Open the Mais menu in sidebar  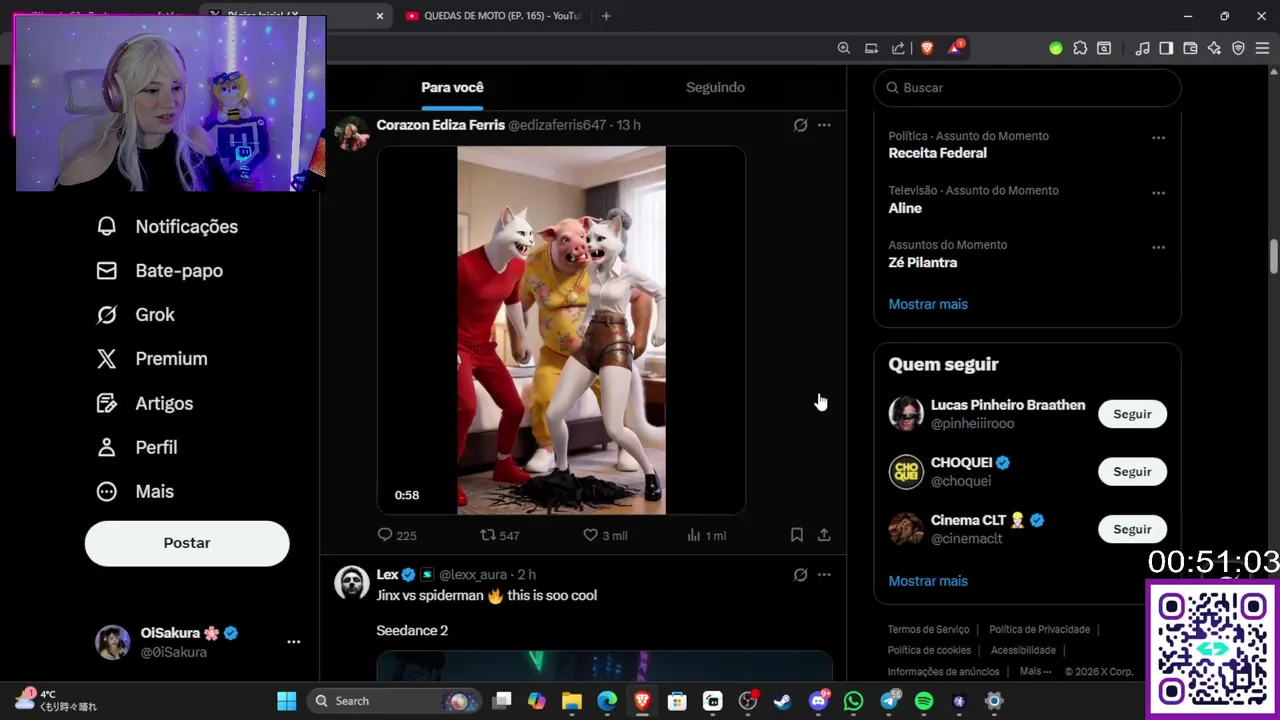135,492
